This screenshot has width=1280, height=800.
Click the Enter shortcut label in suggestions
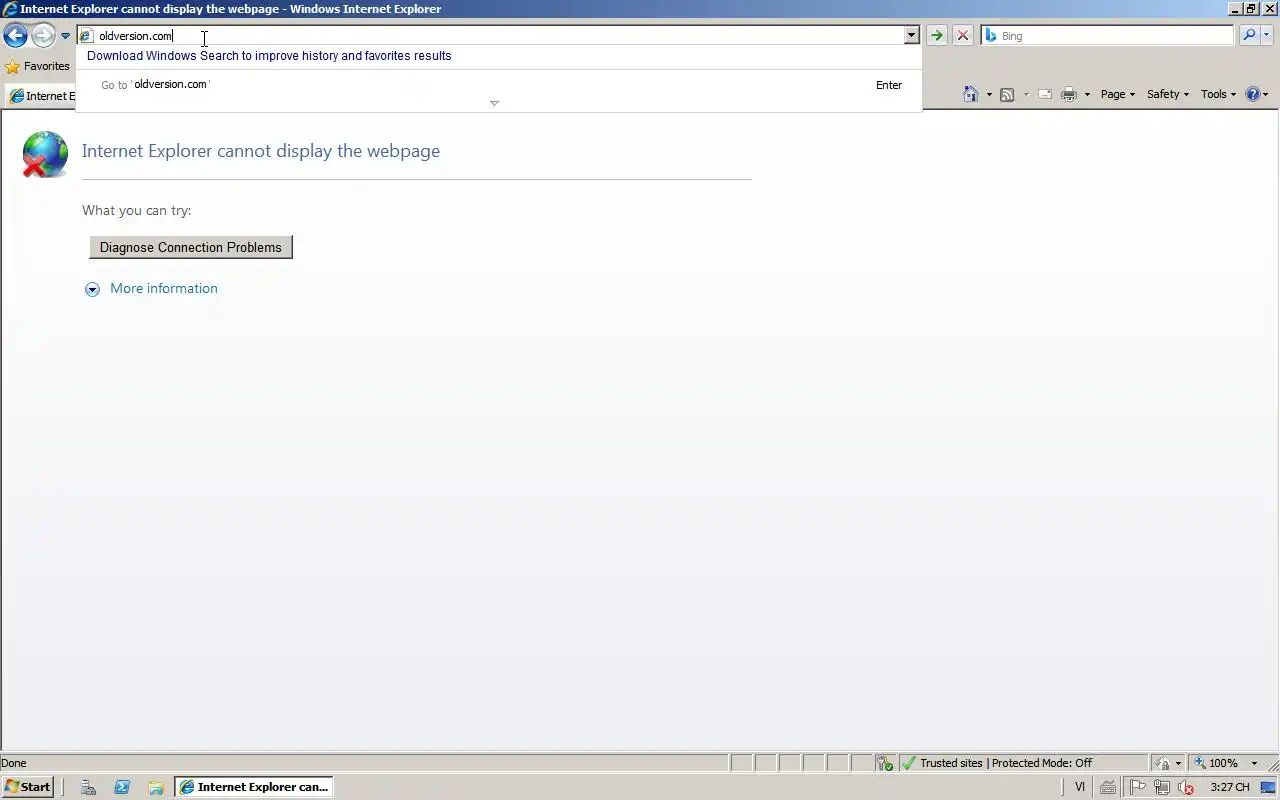tap(889, 85)
